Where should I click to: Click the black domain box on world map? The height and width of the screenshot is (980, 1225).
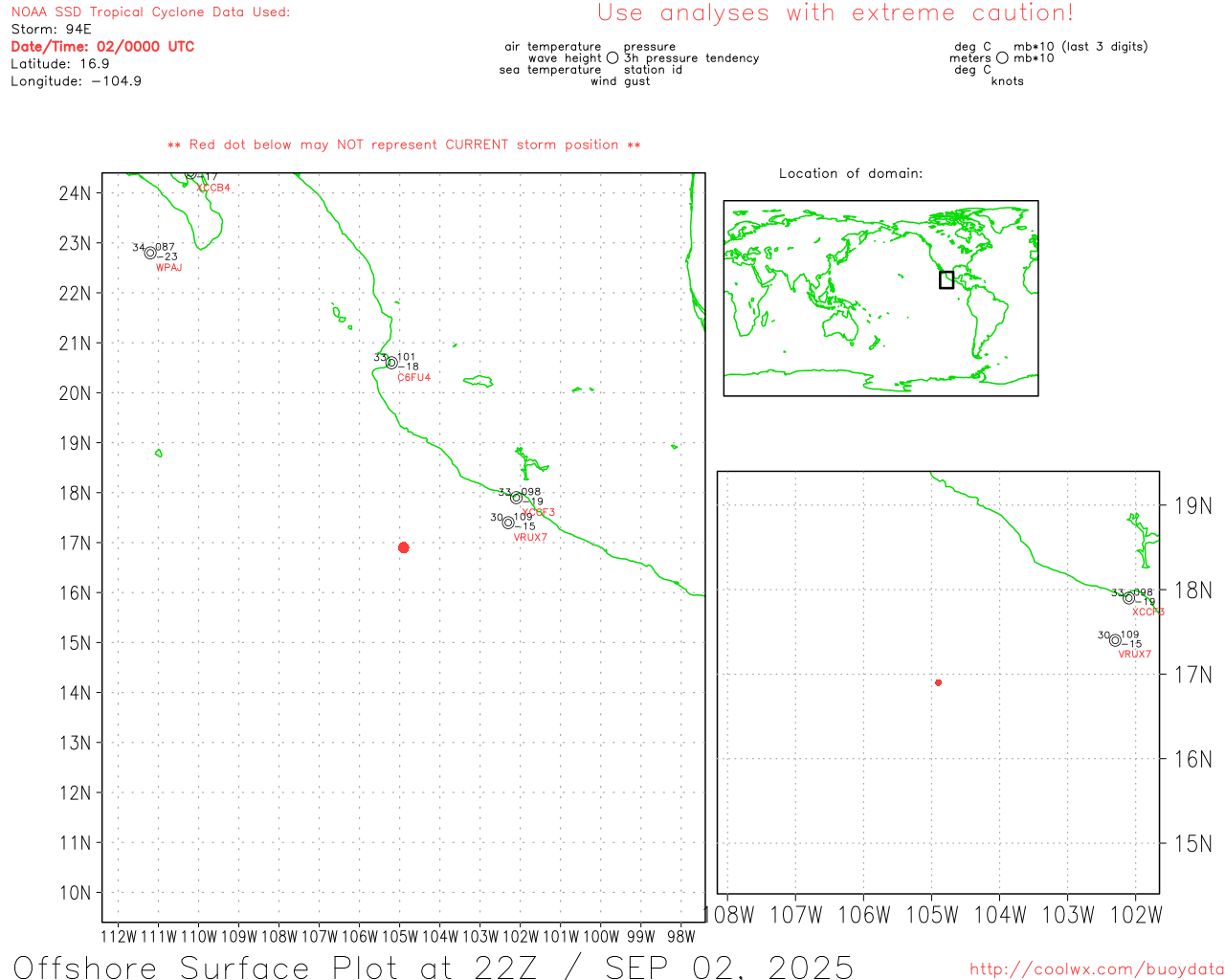pyautogui.click(x=947, y=279)
